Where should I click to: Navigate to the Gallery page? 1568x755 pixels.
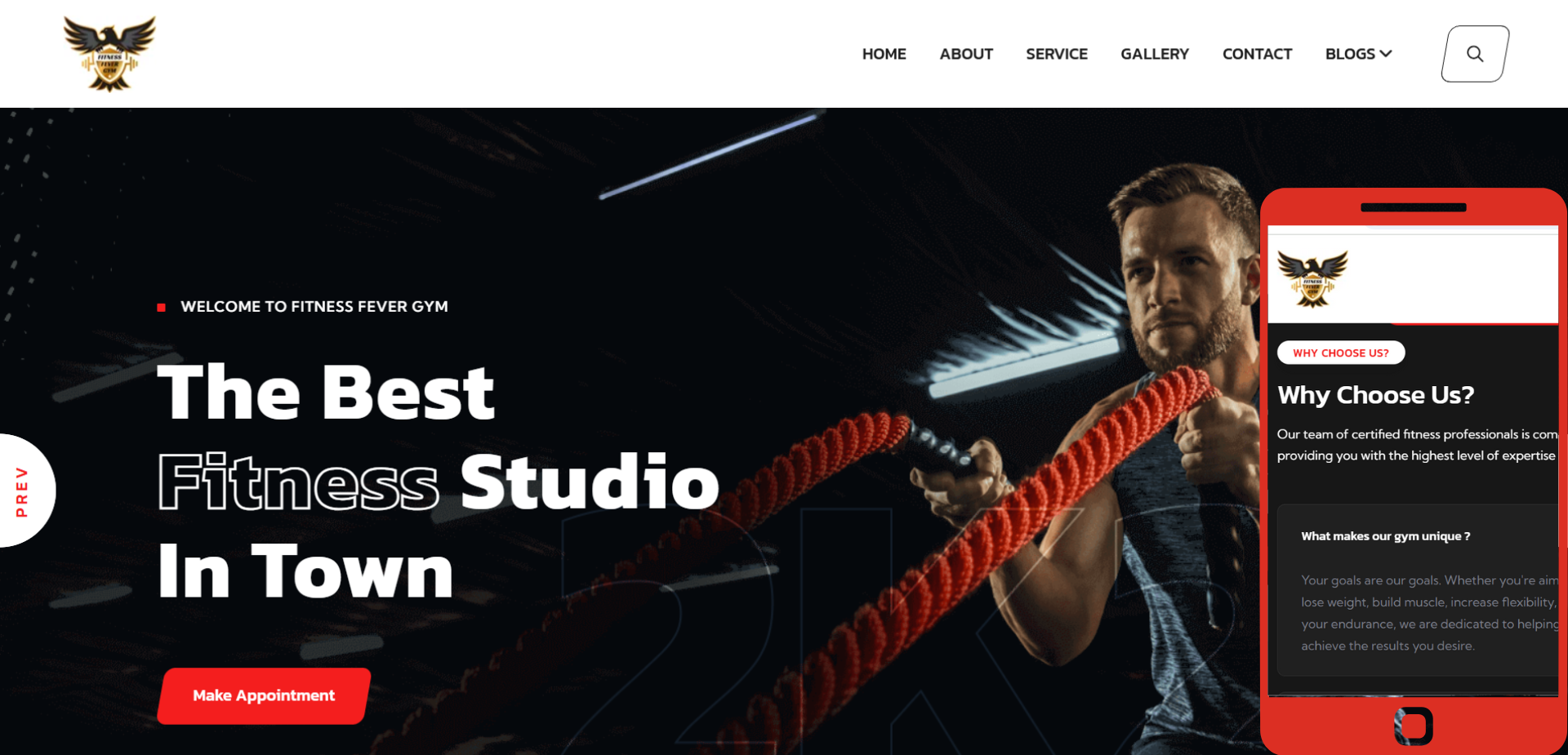click(1155, 54)
